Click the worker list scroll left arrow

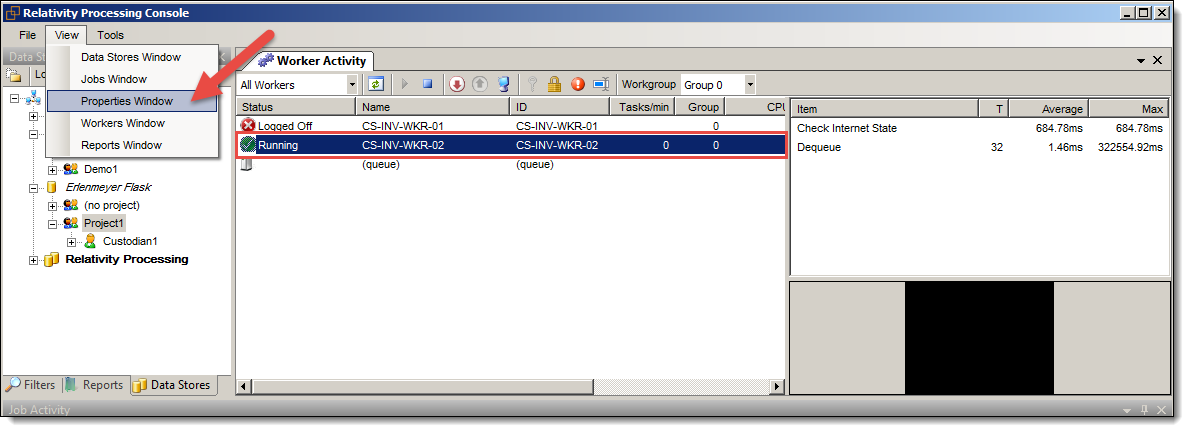pos(244,387)
